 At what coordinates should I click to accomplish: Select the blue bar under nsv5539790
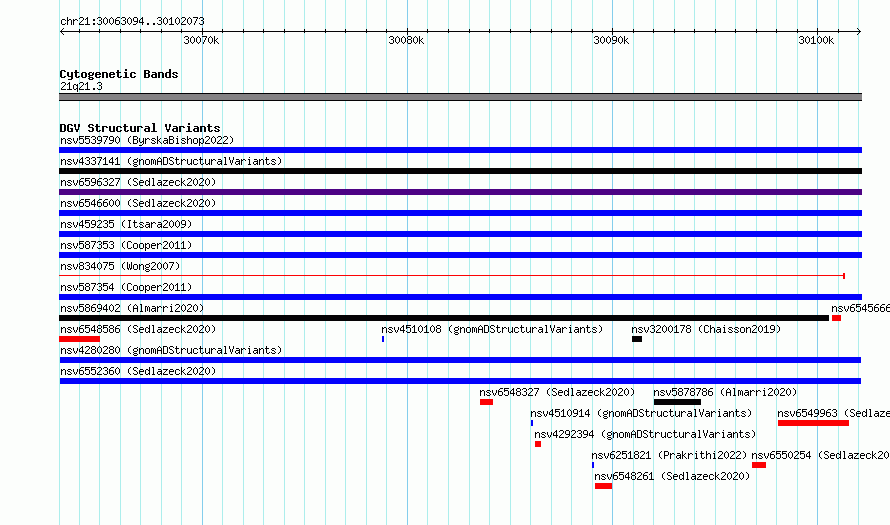tap(460, 150)
